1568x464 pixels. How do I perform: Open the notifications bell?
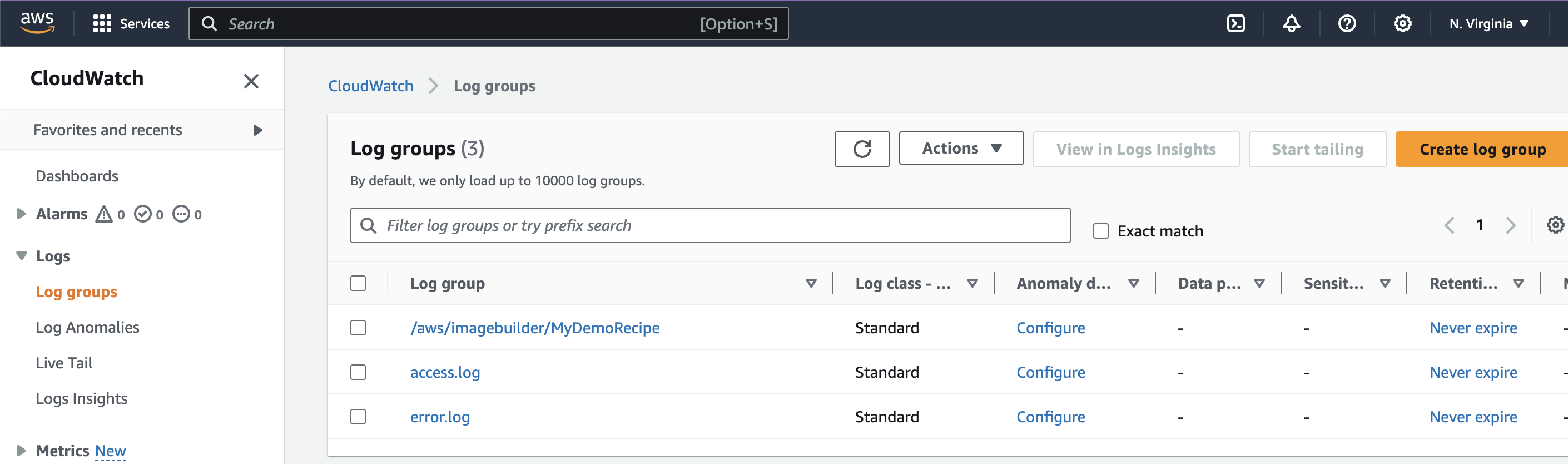tap(1291, 24)
